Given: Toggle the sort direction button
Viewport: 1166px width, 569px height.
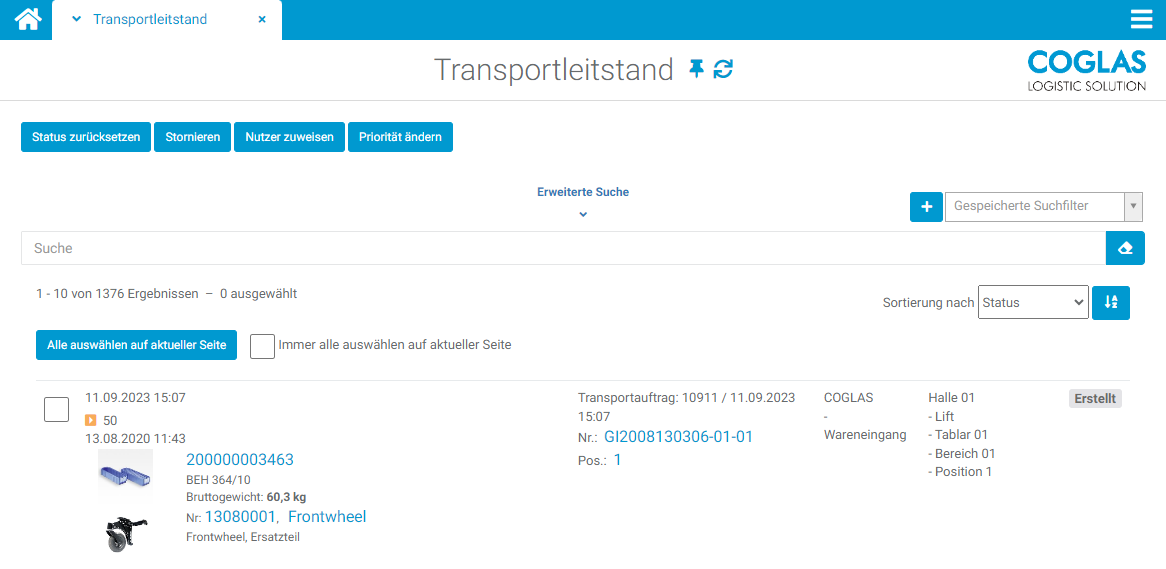Looking at the screenshot, I should point(1111,303).
